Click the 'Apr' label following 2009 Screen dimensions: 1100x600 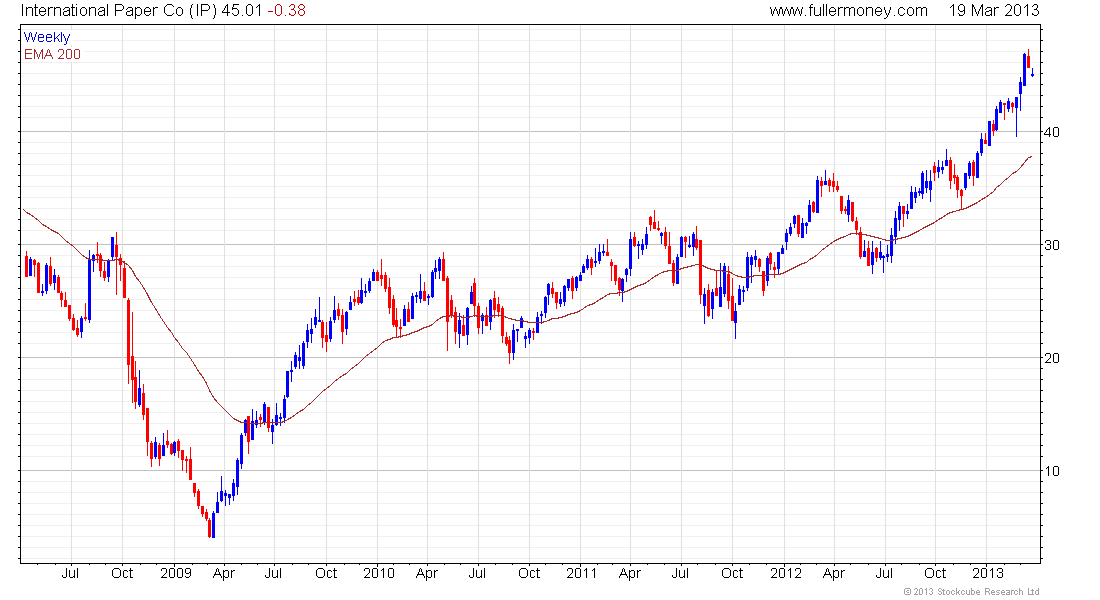click(224, 573)
